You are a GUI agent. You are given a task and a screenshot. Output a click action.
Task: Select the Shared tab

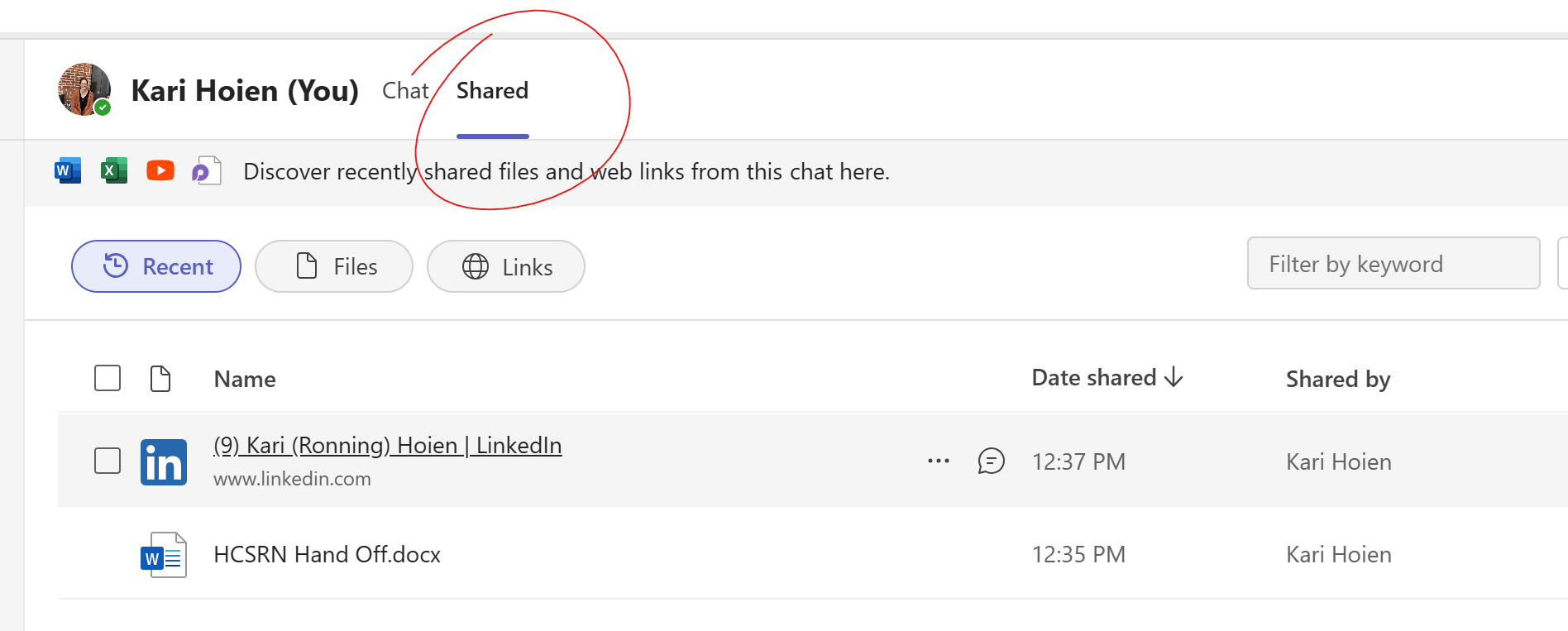(x=492, y=90)
